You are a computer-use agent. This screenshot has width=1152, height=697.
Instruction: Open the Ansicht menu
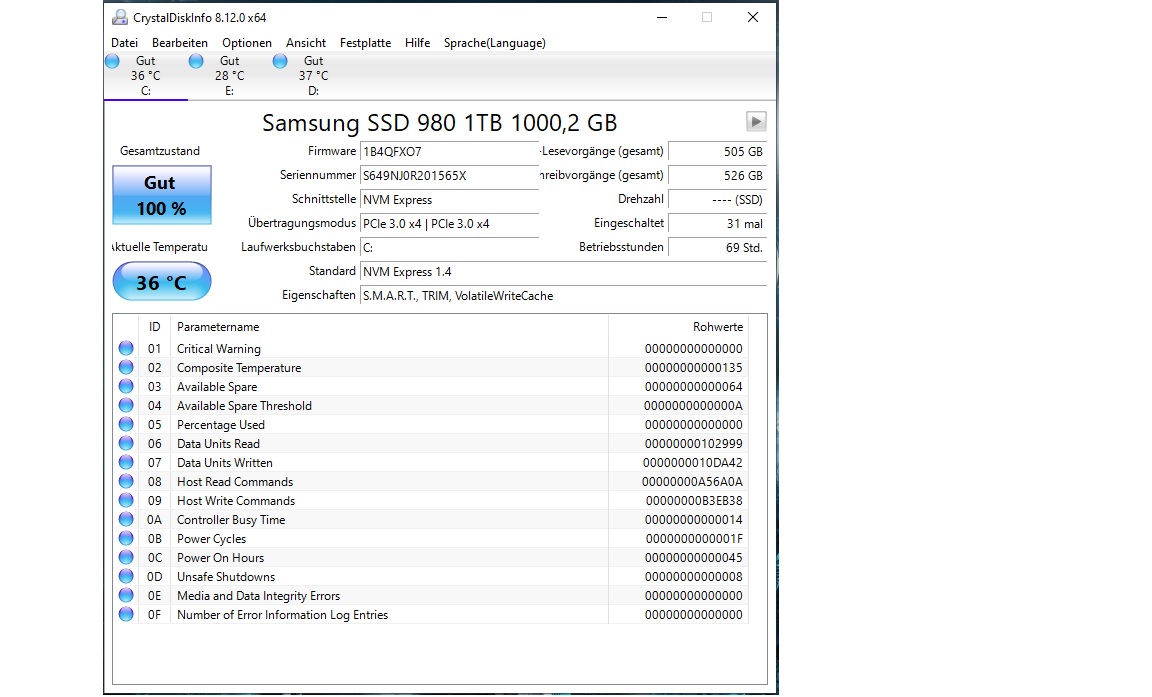[306, 43]
